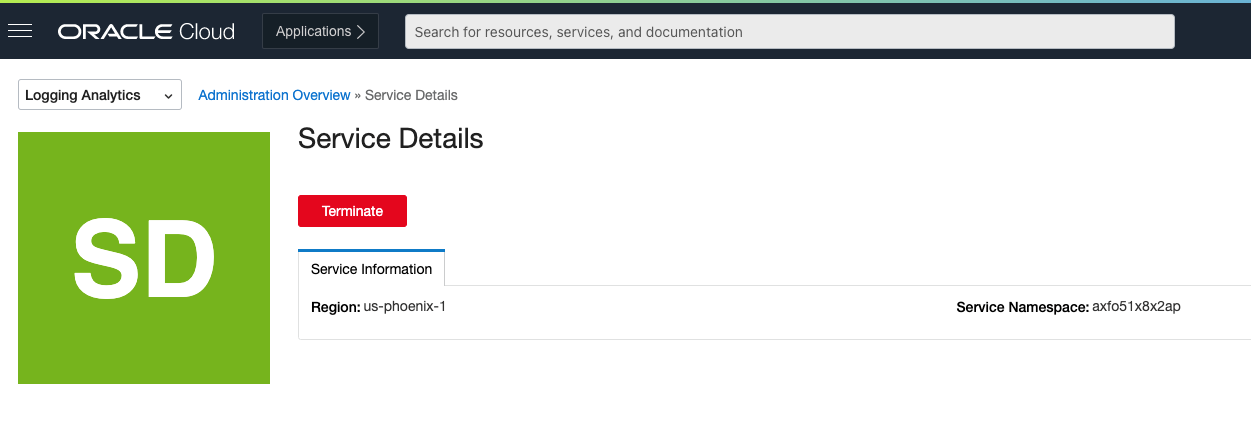This screenshot has width=1251, height=425.
Task: Click the green SD service tile
Action: (x=144, y=258)
